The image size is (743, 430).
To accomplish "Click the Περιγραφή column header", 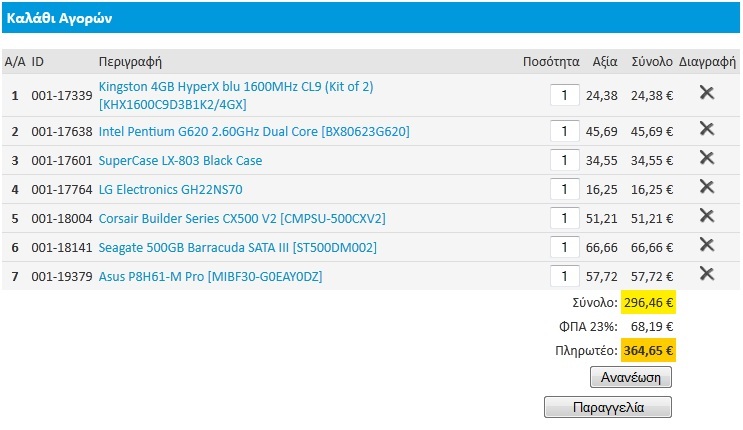I will [x=130, y=62].
